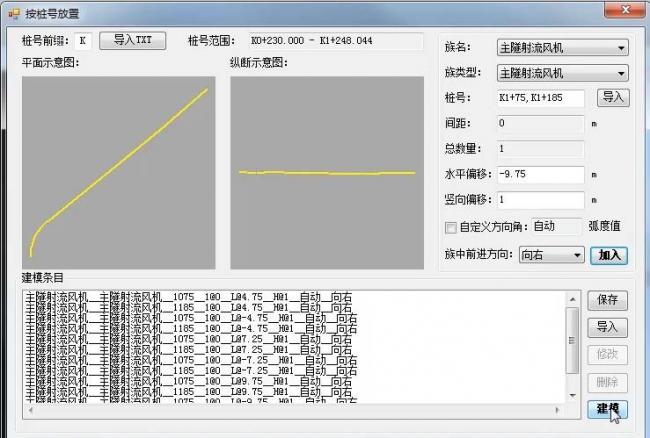The height and width of the screenshot is (438, 650).
Task: Enable the 自定义方向角 checkbox
Action: point(451,227)
